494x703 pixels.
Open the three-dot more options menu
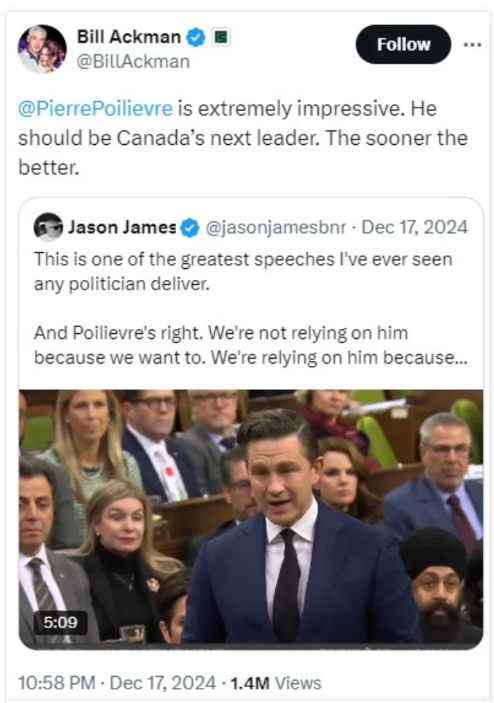pyautogui.click(x=472, y=44)
